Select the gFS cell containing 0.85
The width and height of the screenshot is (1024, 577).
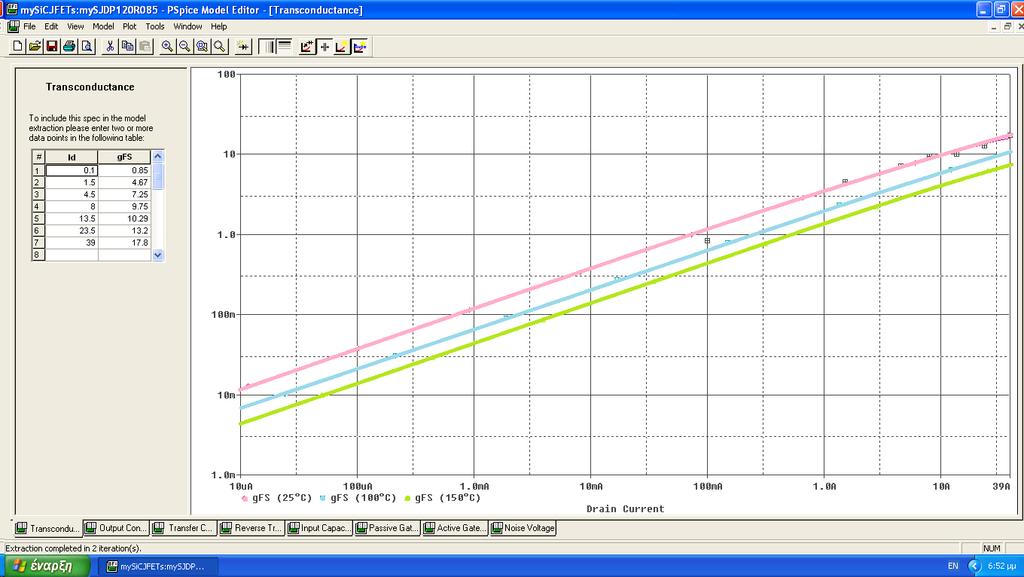(x=124, y=170)
